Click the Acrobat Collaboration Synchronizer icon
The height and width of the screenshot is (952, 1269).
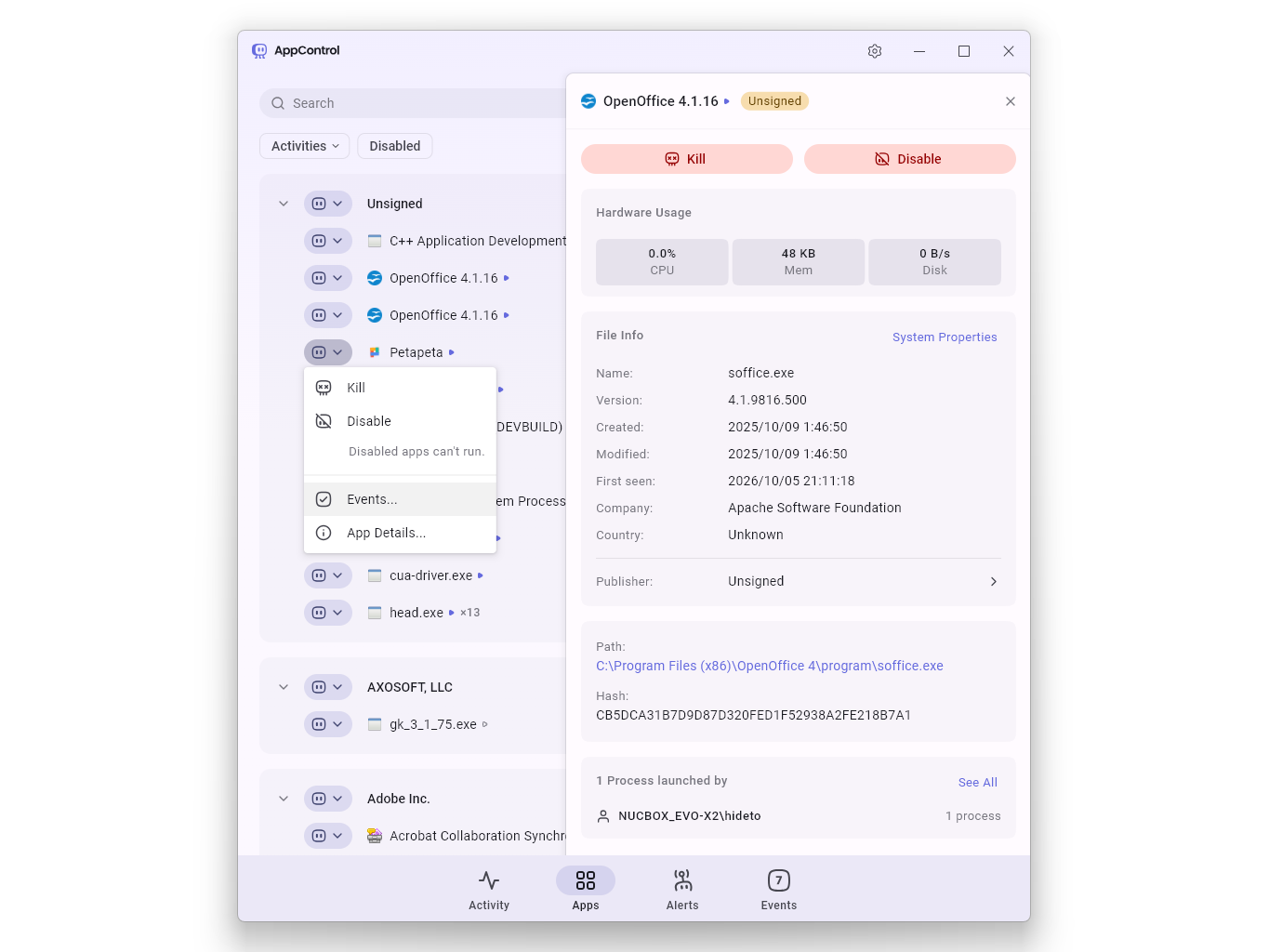pos(375,836)
